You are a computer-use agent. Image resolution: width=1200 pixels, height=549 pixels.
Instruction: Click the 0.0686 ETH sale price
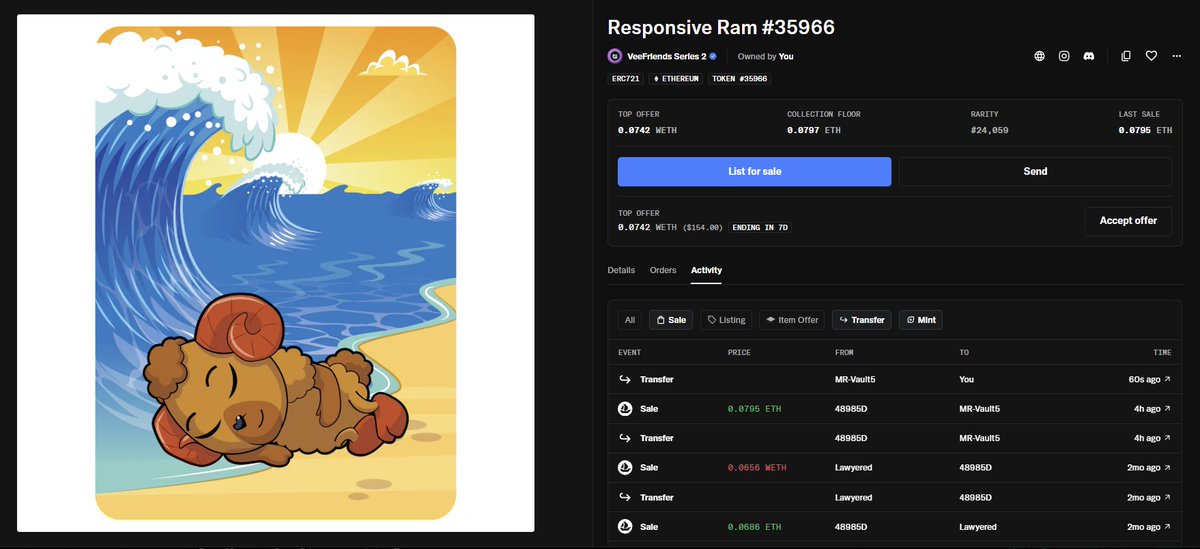click(757, 527)
